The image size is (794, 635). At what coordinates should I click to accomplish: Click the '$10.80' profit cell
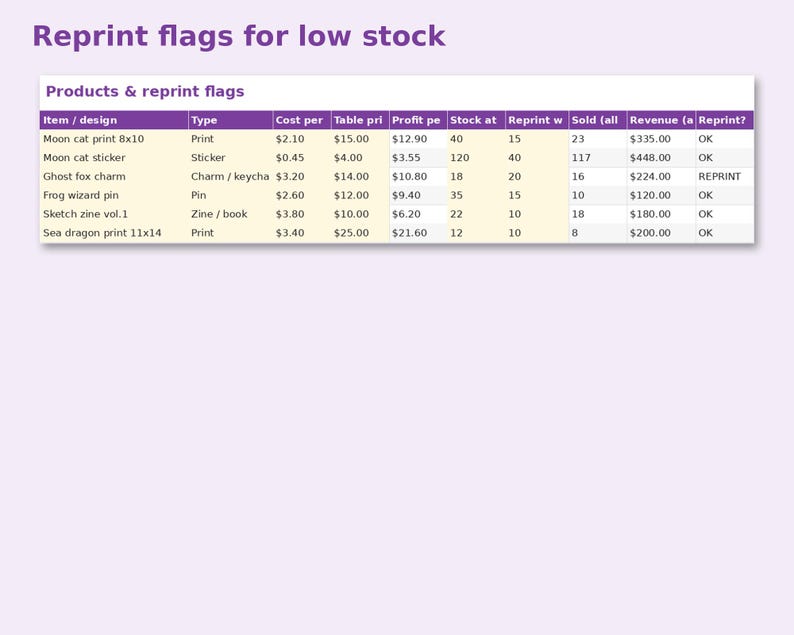coord(418,176)
